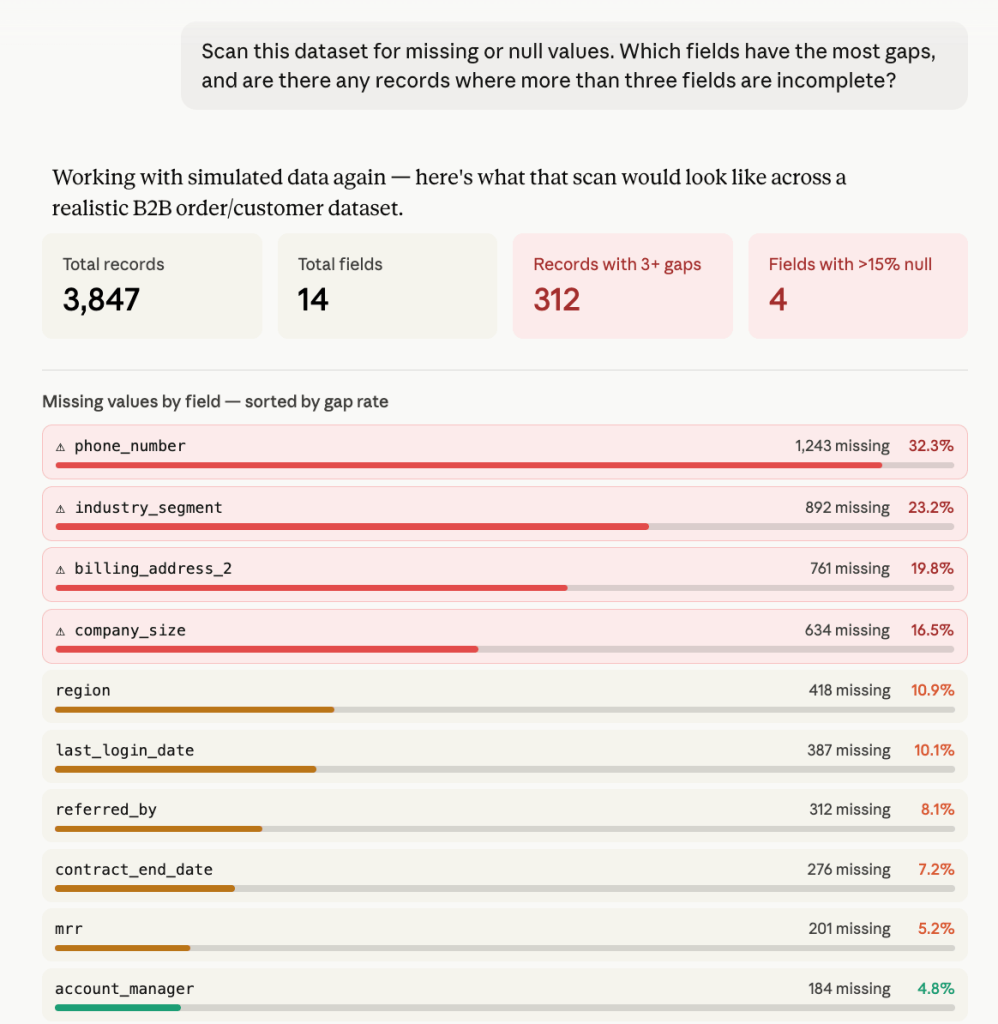This screenshot has height=1024, width=998.
Task: Click the 892 missing count label
Action: point(847,507)
